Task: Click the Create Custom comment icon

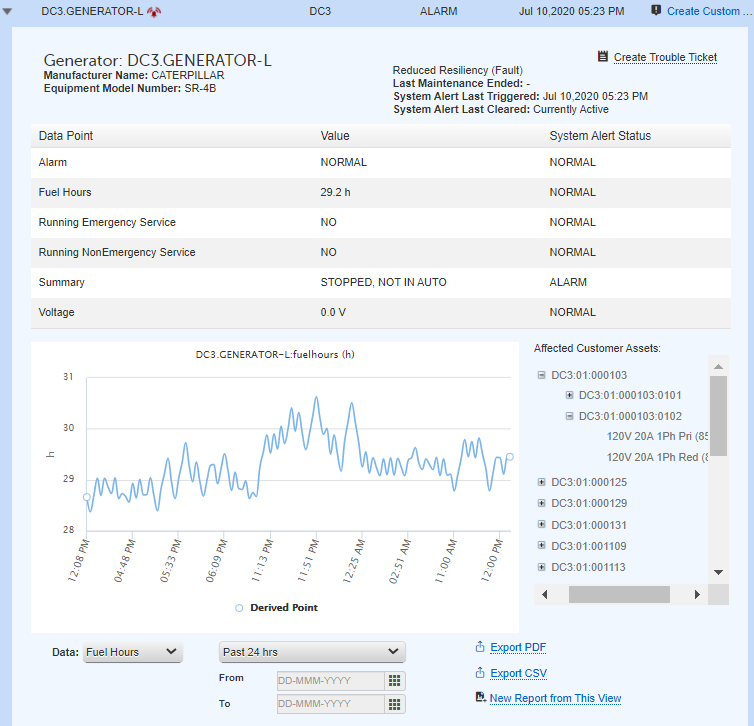Action: 656,11
